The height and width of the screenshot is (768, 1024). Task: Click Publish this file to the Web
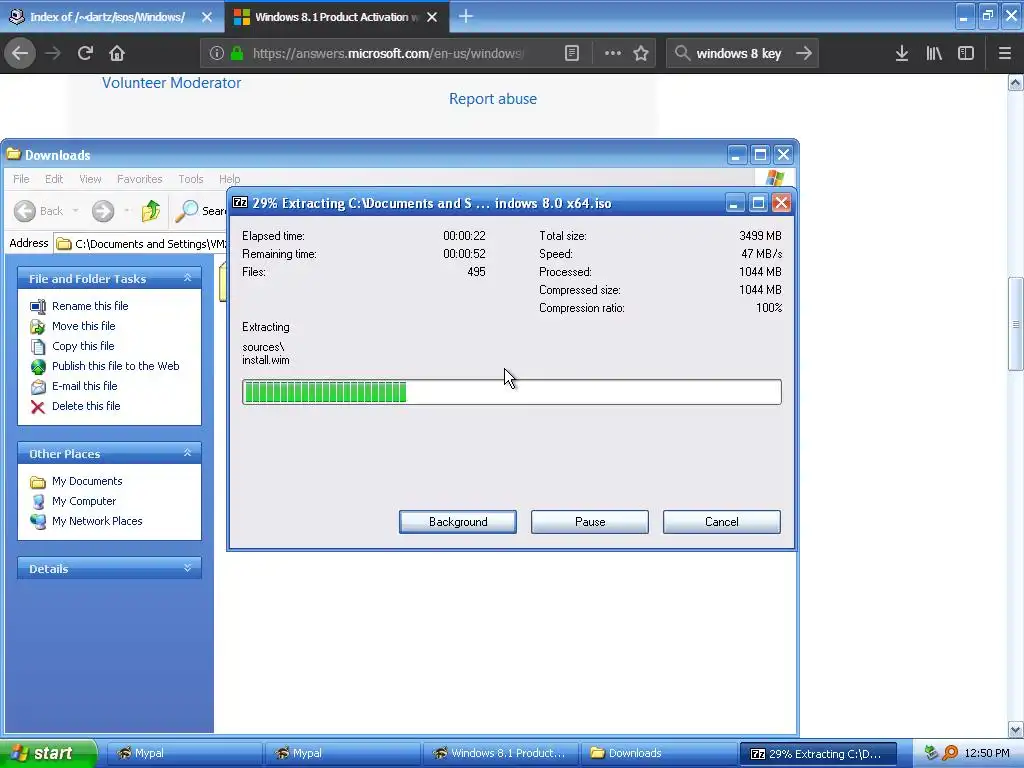116,366
